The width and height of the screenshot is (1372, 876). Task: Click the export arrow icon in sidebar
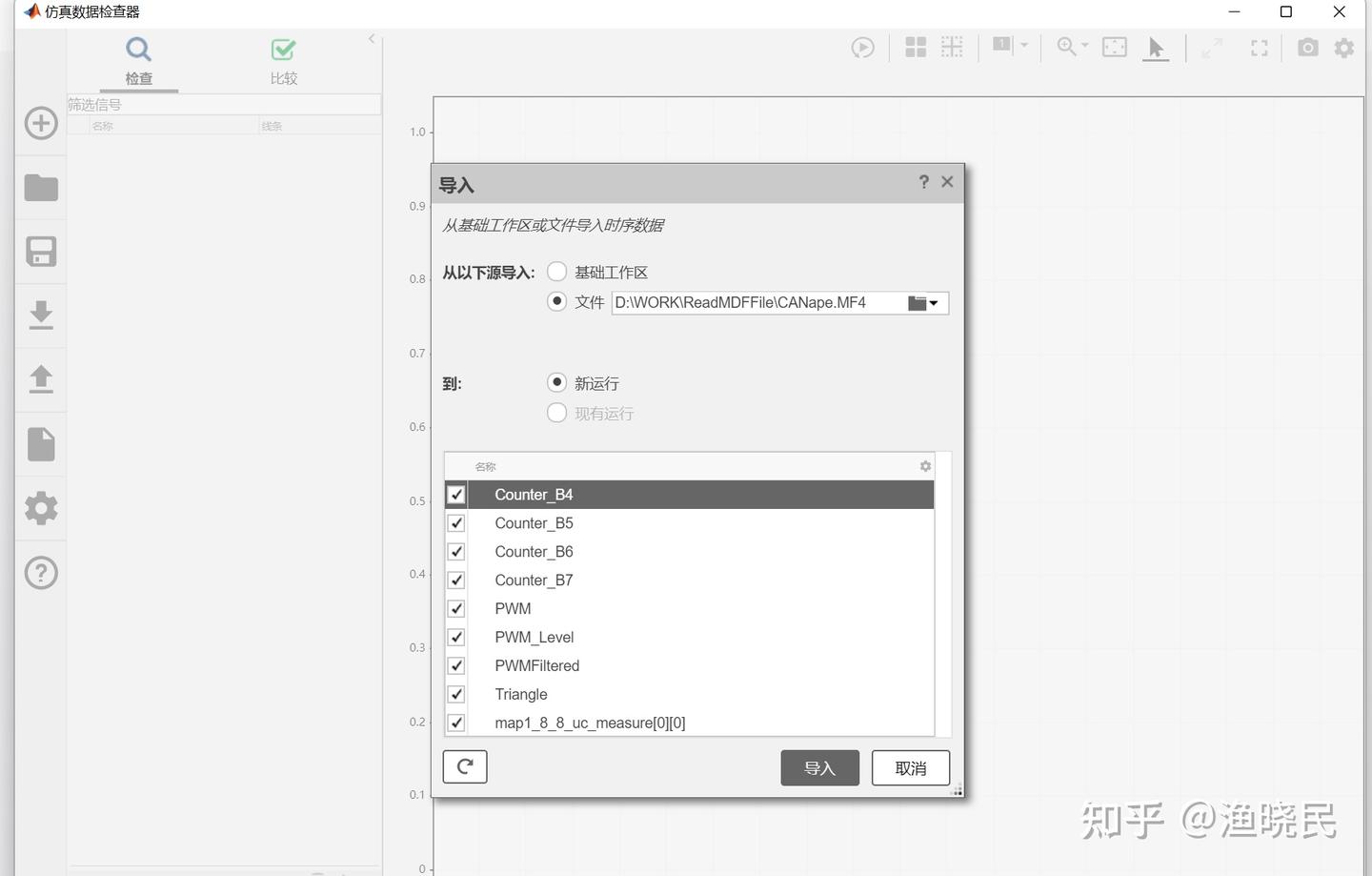tap(40, 378)
